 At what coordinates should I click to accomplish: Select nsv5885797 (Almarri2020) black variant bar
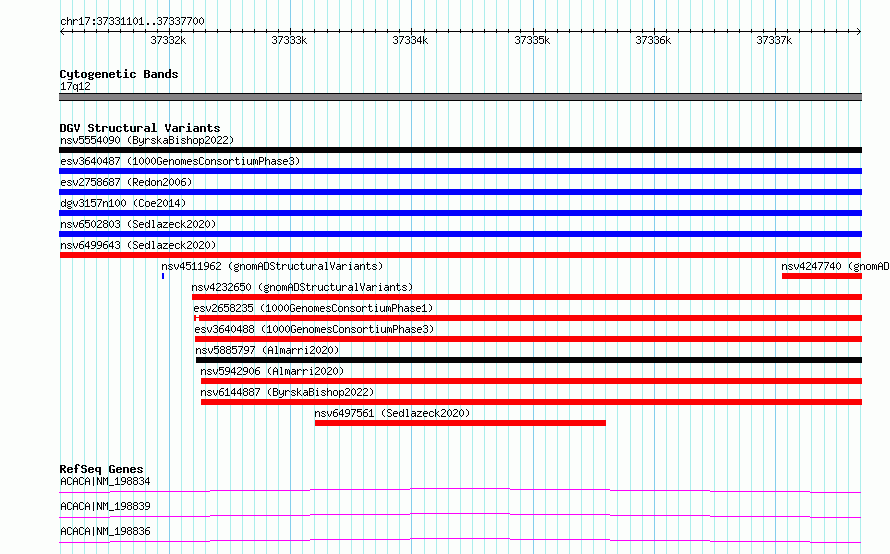coord(529,360)
